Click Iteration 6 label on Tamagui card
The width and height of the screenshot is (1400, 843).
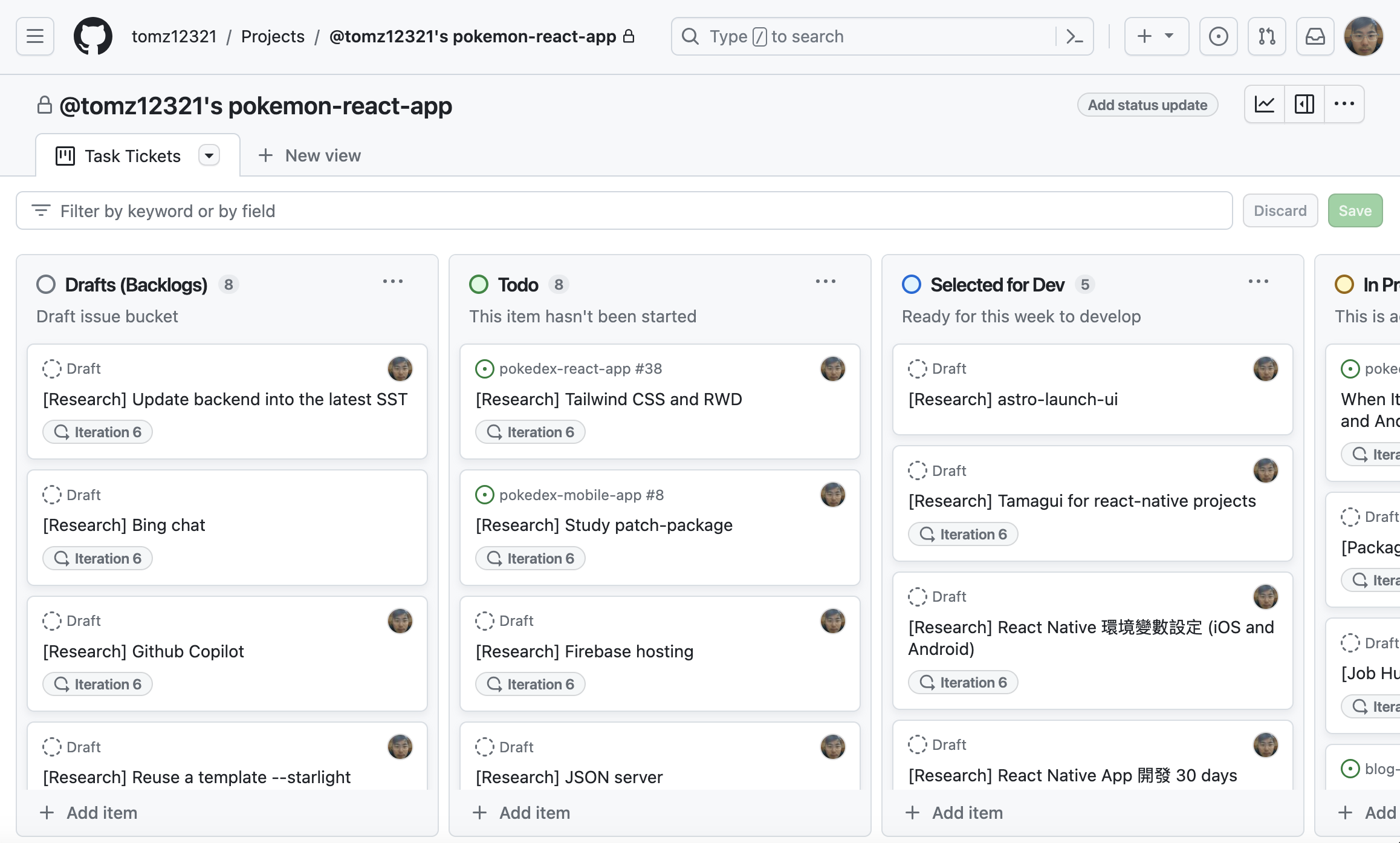963,534
